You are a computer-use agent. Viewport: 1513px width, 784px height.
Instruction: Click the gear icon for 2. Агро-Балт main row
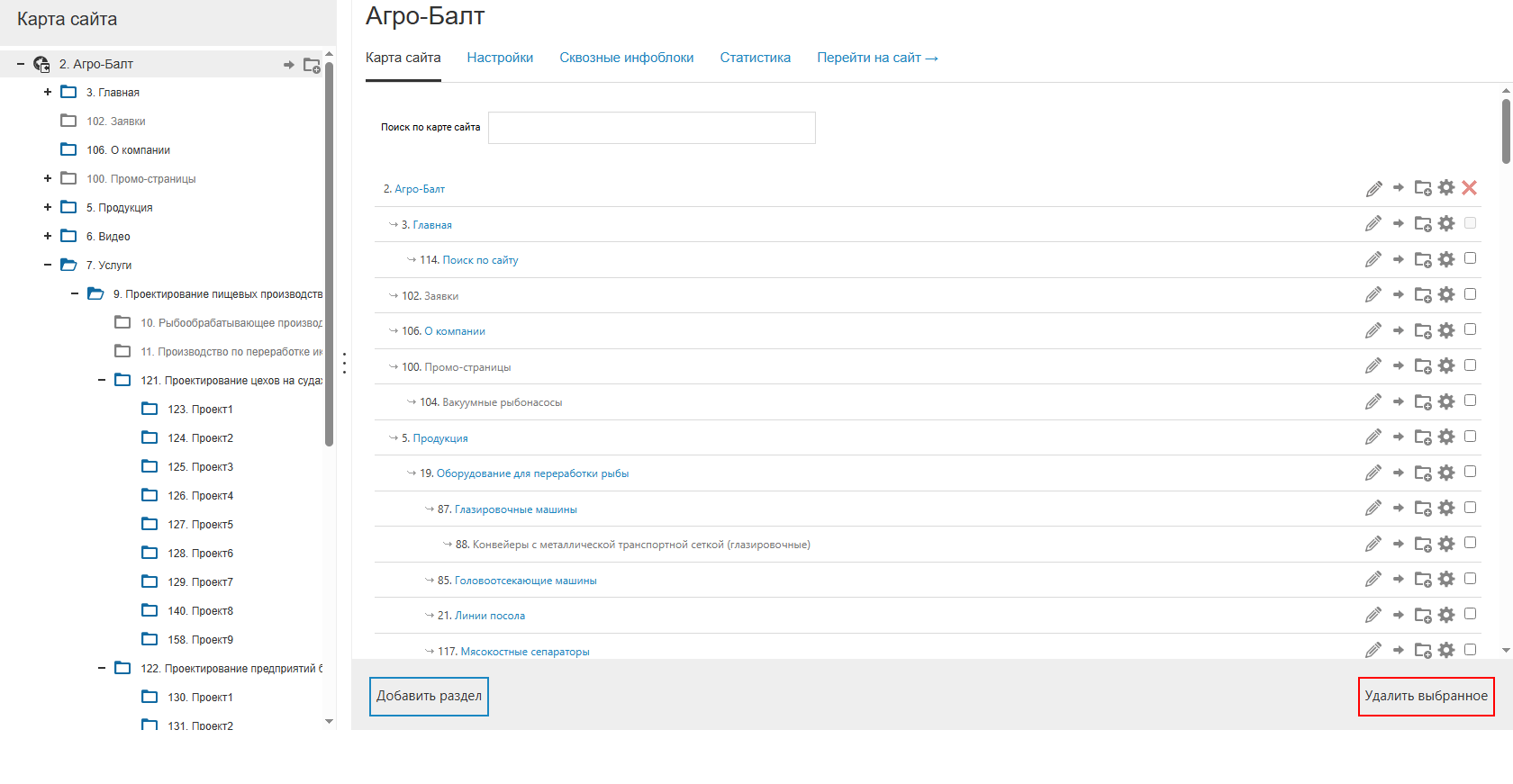click(x=1446, y=188)
